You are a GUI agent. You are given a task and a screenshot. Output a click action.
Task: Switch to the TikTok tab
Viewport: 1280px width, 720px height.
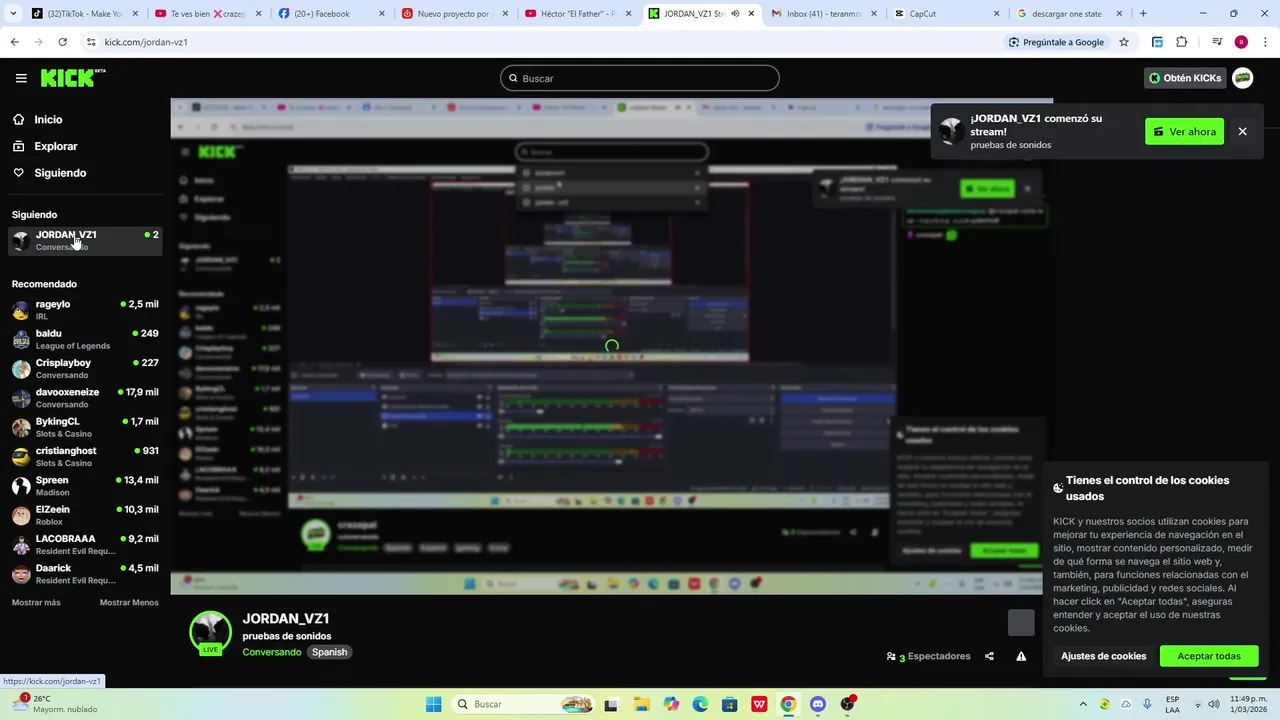click(x=83, y=14)
